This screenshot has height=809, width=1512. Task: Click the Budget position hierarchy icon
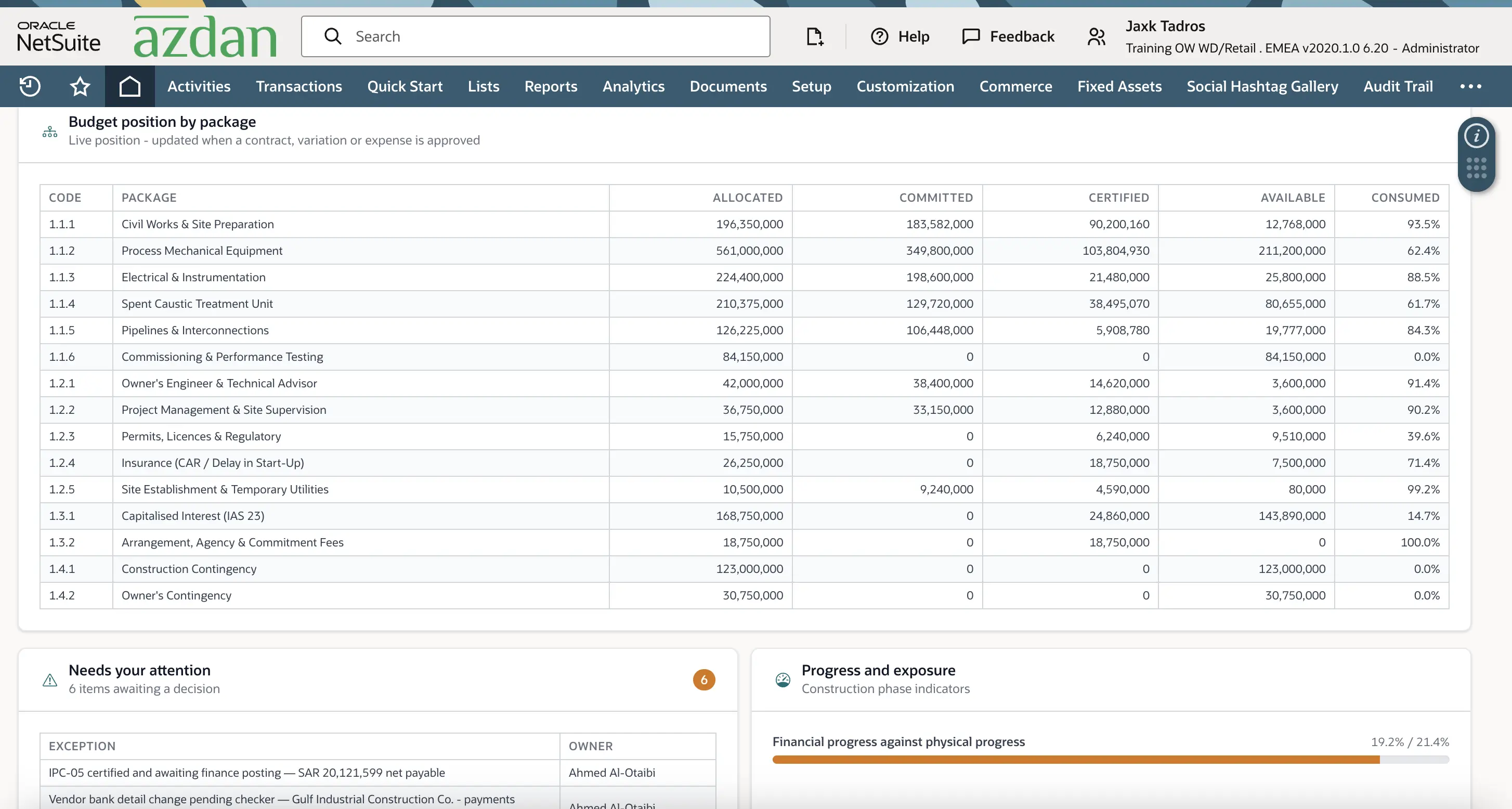tap(50, 132)
